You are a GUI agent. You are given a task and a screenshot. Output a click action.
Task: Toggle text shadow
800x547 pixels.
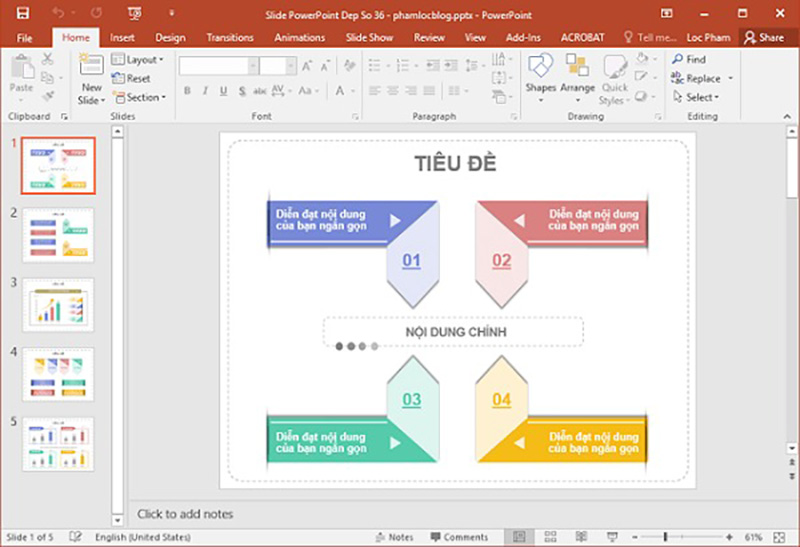tap(242, 91)
